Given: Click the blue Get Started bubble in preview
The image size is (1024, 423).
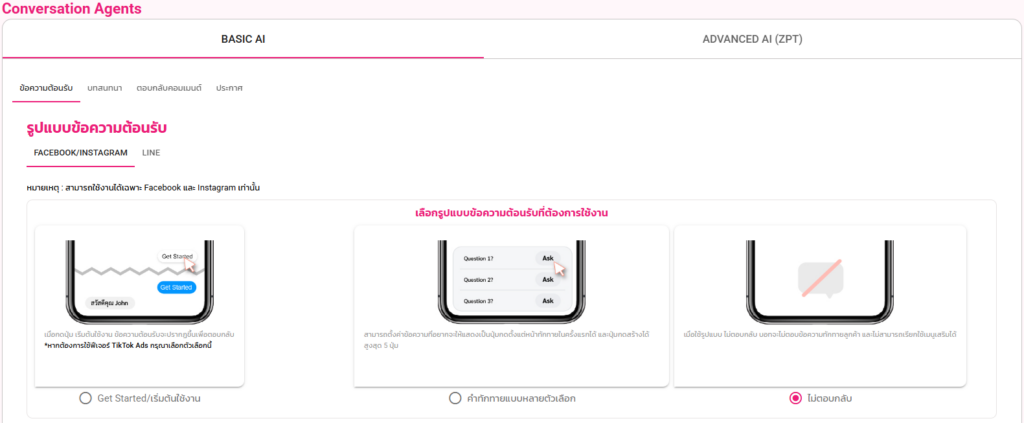Looking at the screenshot, I should click(x=176, y=287).
